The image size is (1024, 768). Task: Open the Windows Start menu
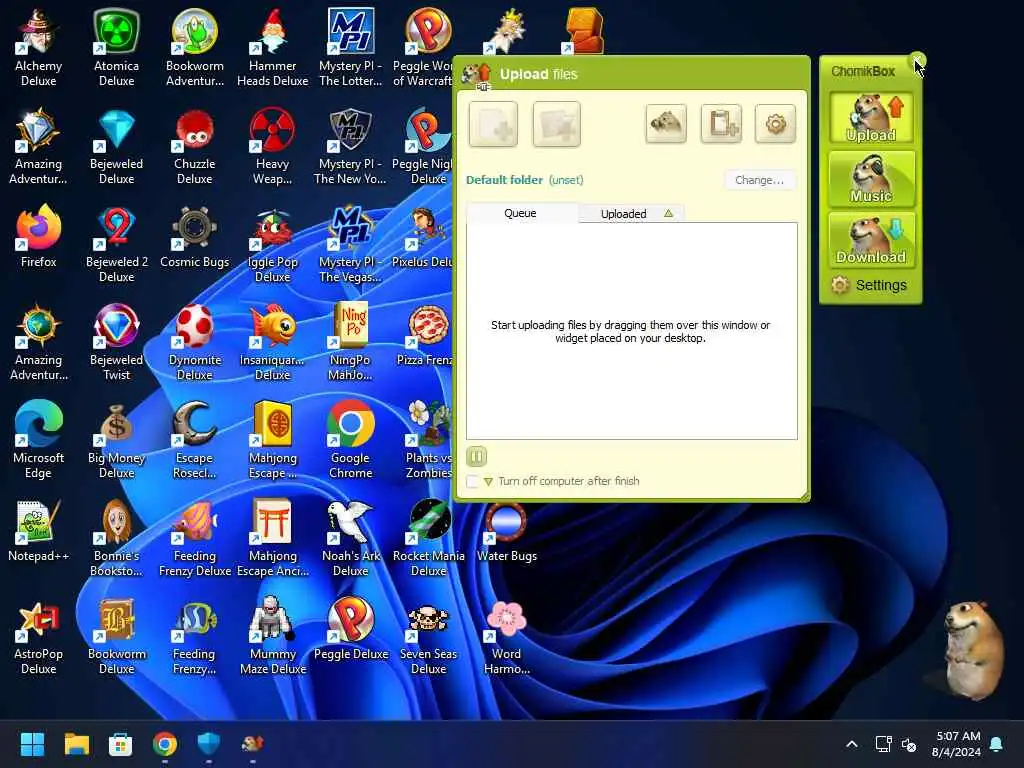pos(32,744)
